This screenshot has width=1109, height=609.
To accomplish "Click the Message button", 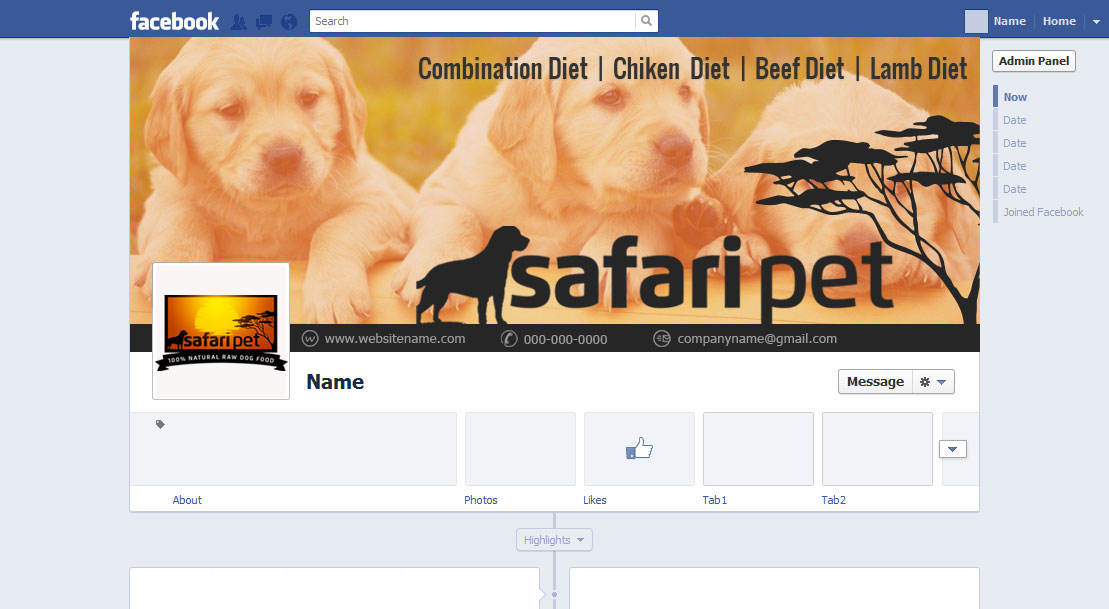I will [875, 381].
